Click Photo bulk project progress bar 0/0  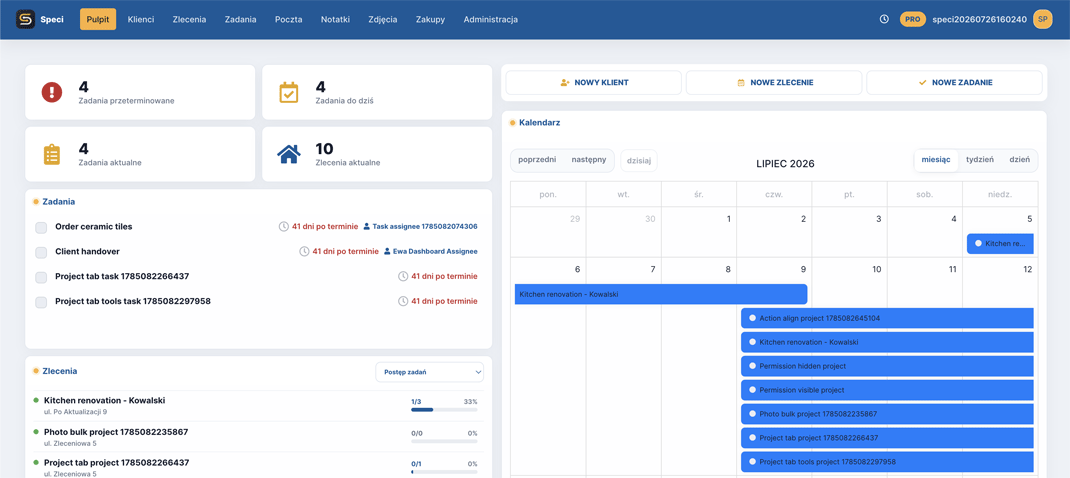(444, 441)
